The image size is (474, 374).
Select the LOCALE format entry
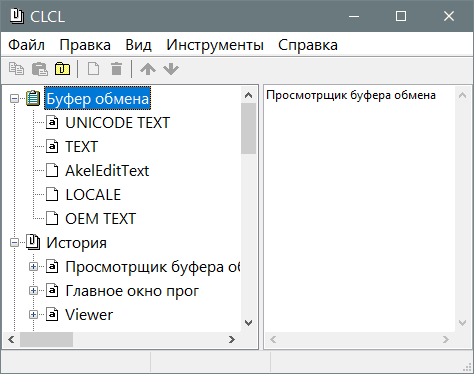[x=93, y=195]
